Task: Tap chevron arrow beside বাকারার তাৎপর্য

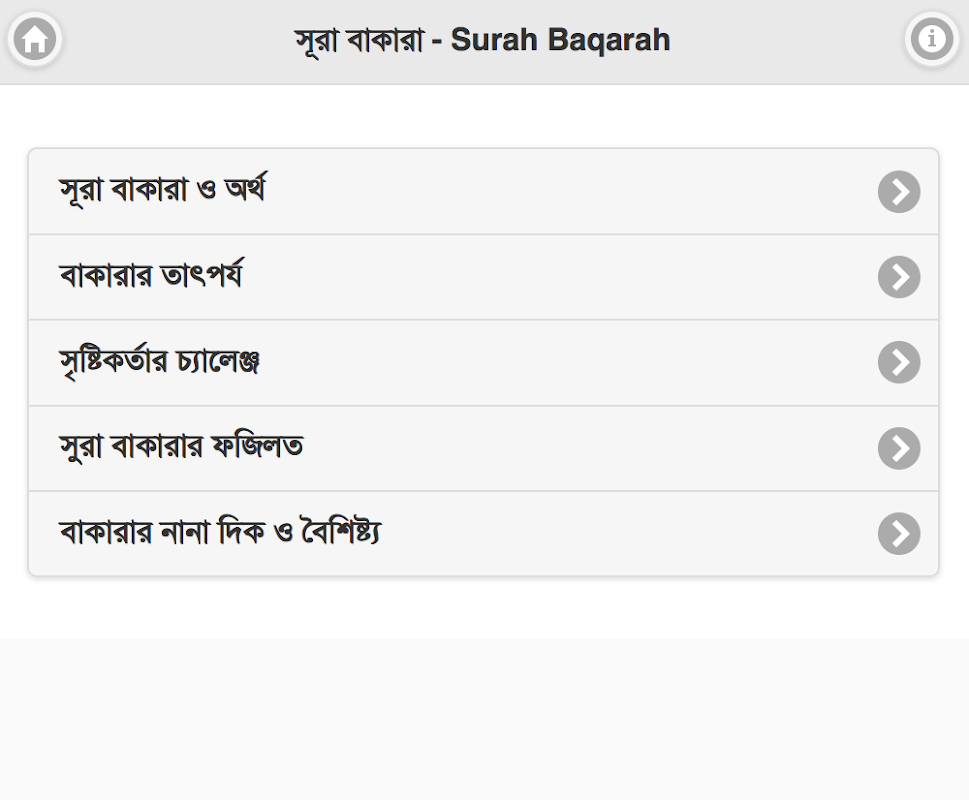Action: pos(899,277)
